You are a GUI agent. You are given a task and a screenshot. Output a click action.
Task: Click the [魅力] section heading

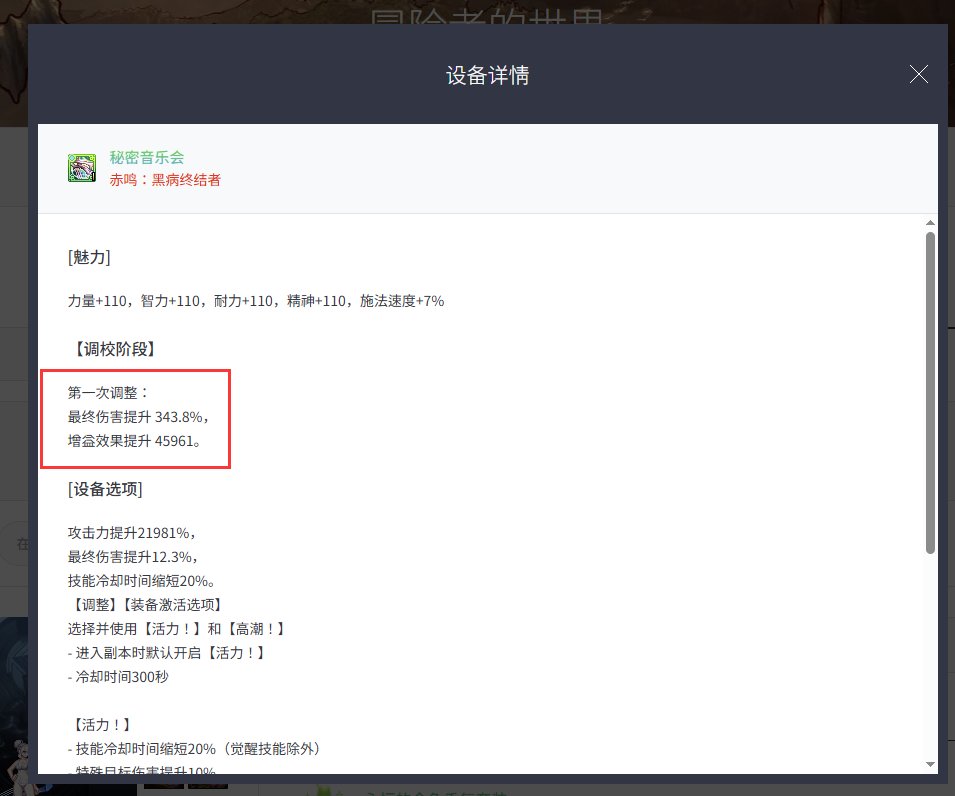89,257
